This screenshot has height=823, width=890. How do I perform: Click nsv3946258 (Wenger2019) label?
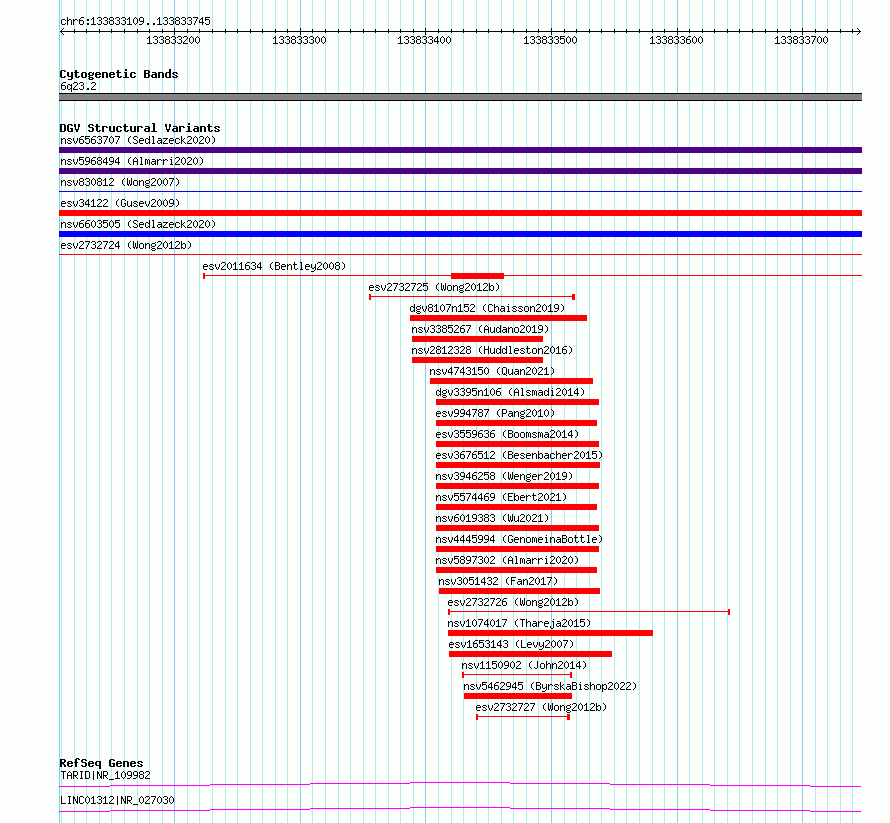tap(504, 476)
